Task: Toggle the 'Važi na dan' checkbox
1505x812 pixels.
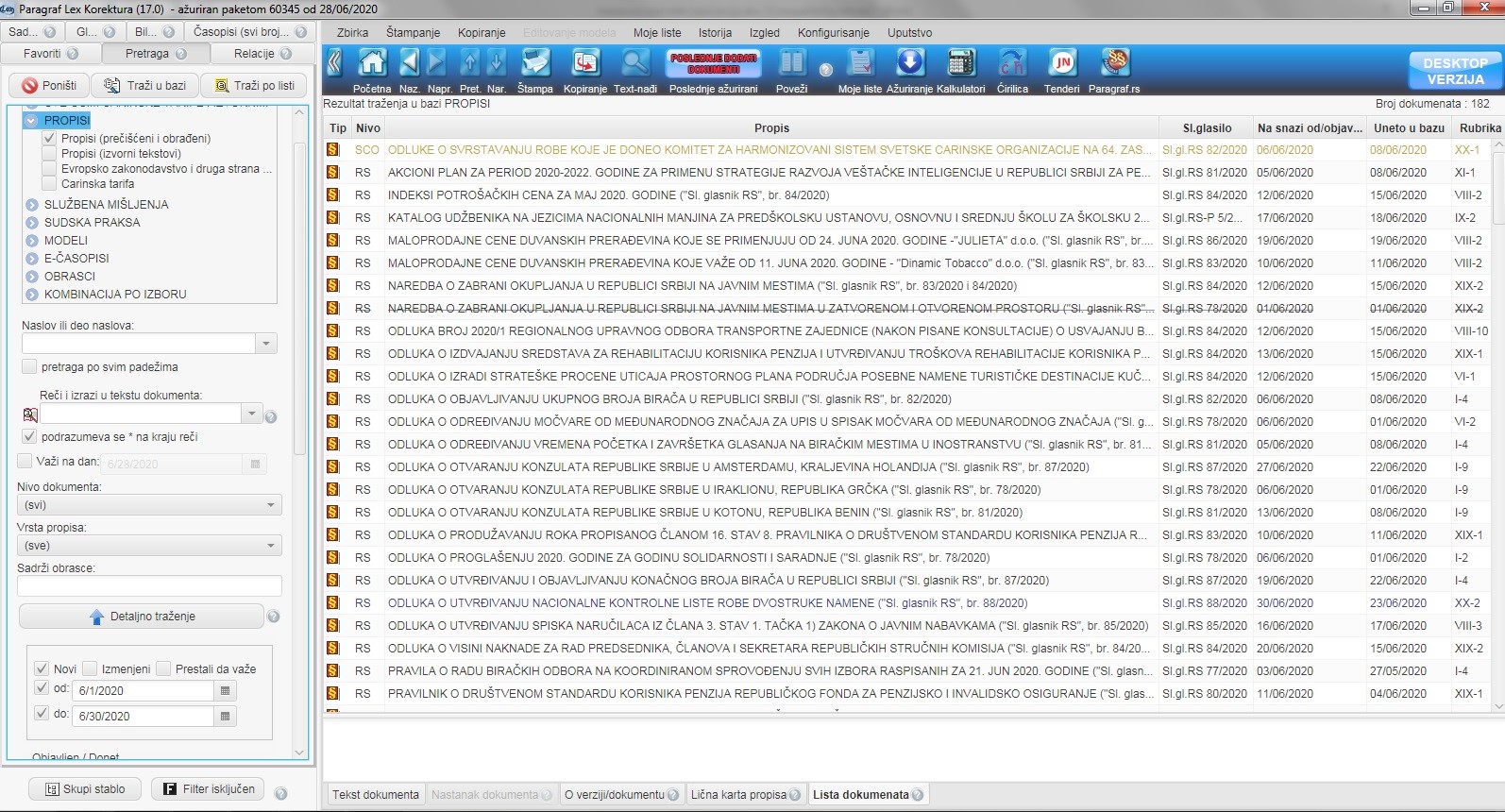Action: 25,461
